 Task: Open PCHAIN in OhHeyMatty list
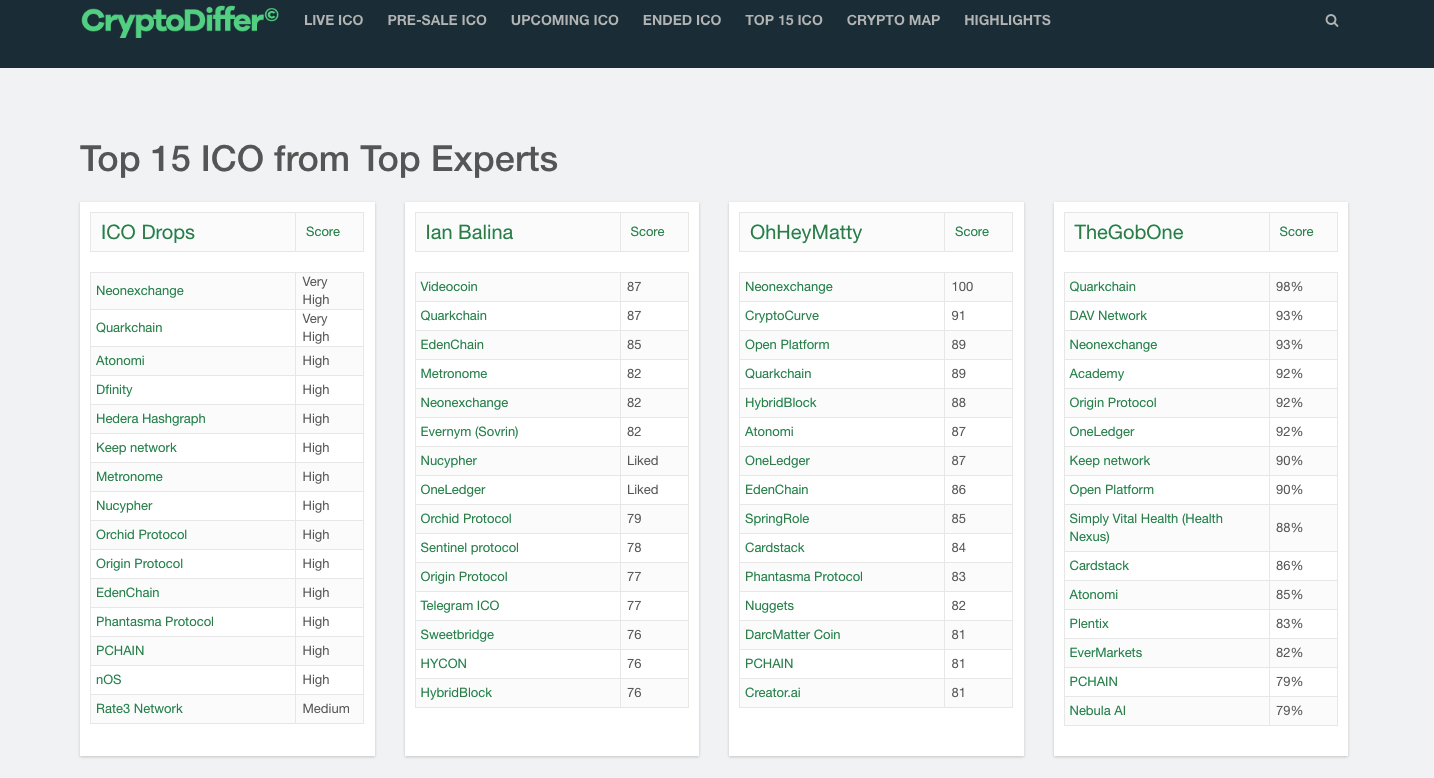click(x=769, y=664)
